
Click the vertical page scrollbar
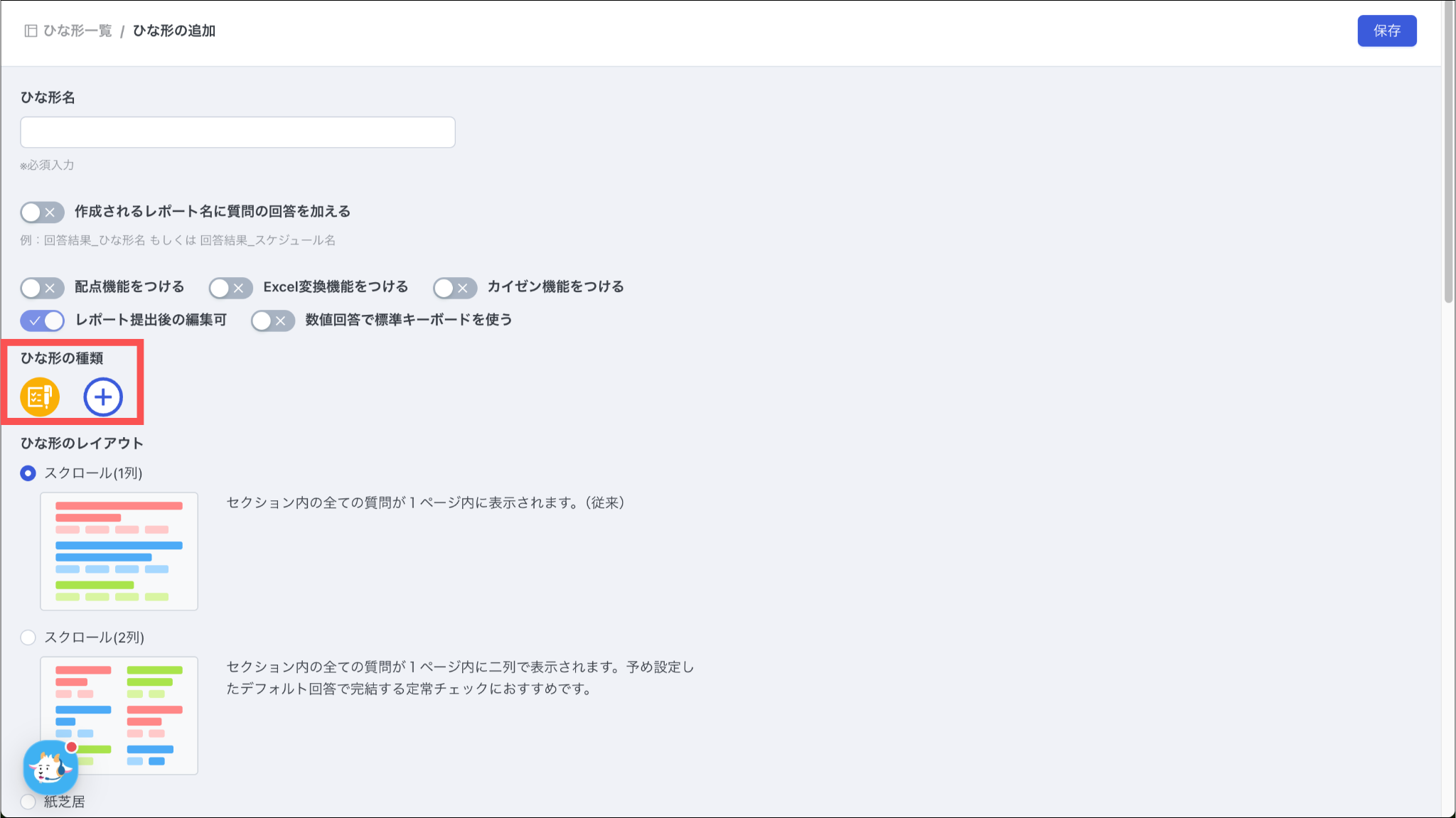tap(1448, 153)
